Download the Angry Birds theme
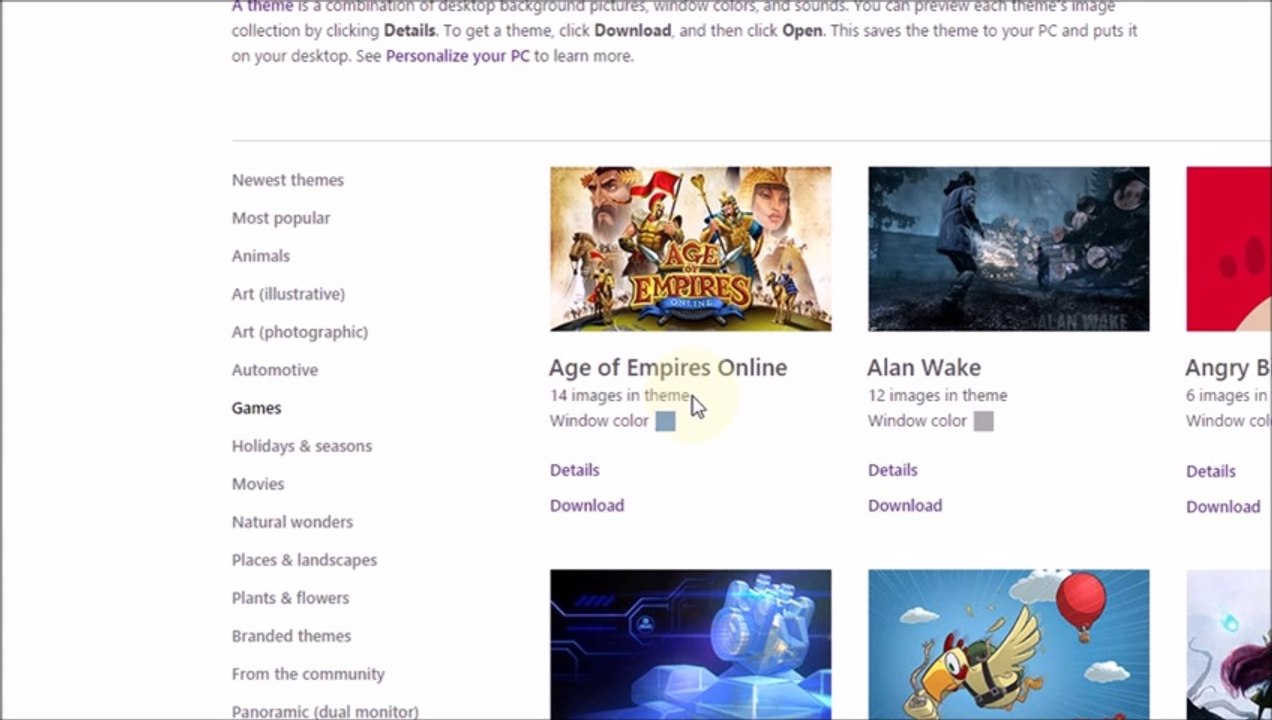 [x=1223, y=507]
